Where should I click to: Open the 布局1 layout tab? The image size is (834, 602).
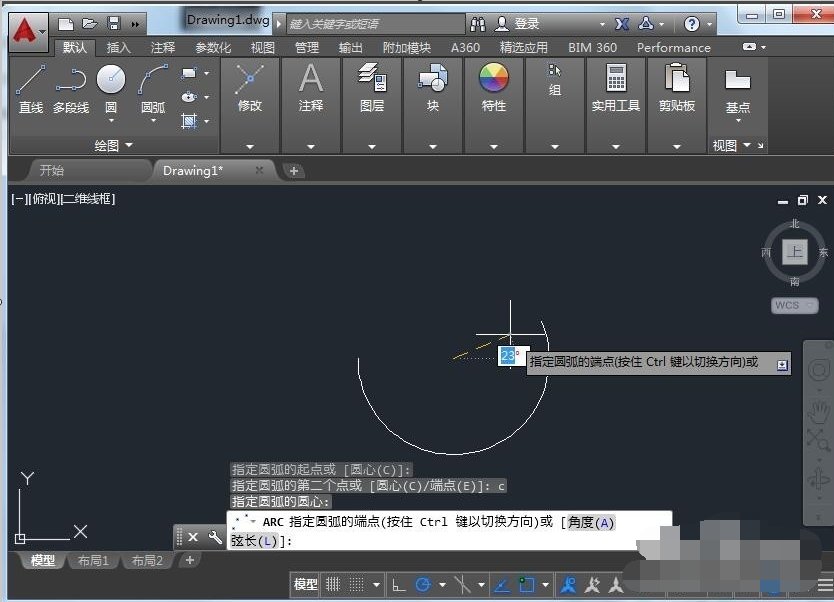click(94, 561)
